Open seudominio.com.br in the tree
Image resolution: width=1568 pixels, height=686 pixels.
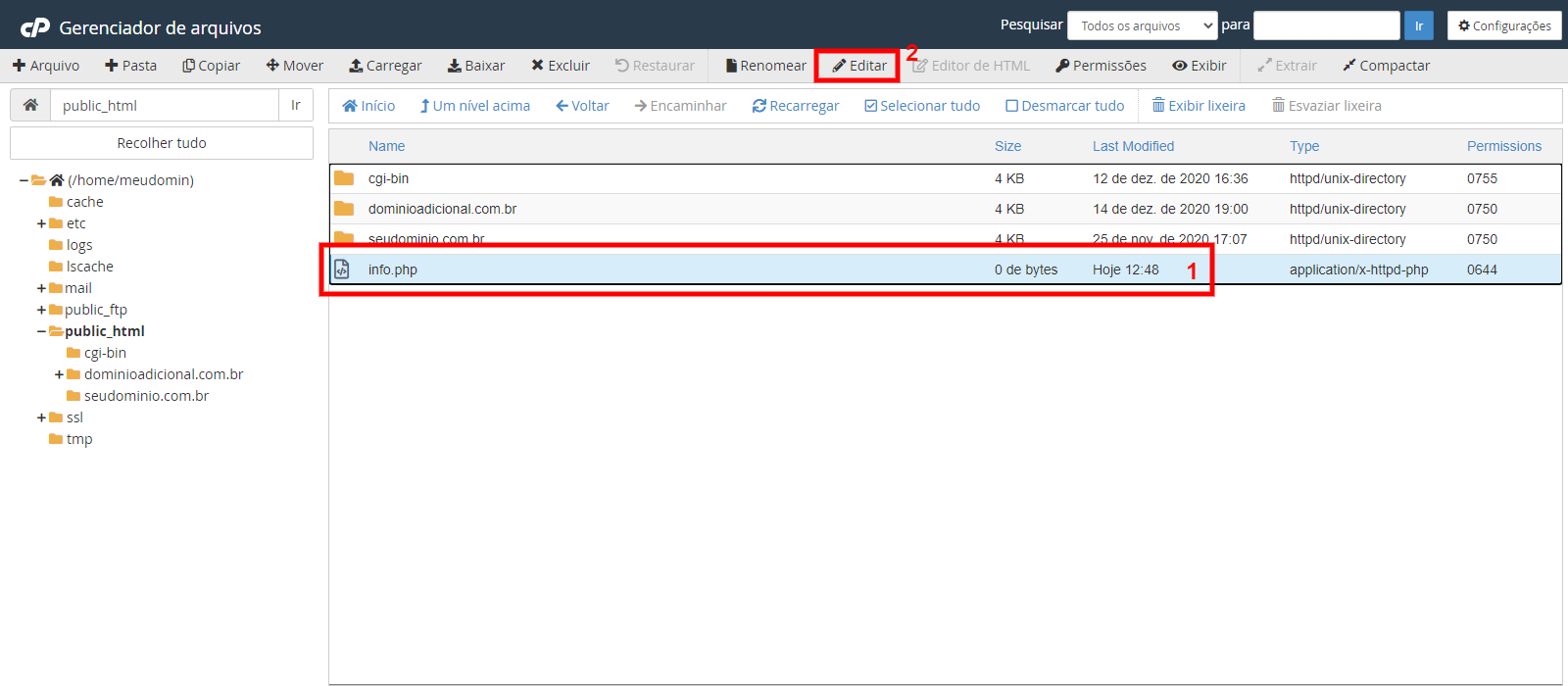[146, 396]
